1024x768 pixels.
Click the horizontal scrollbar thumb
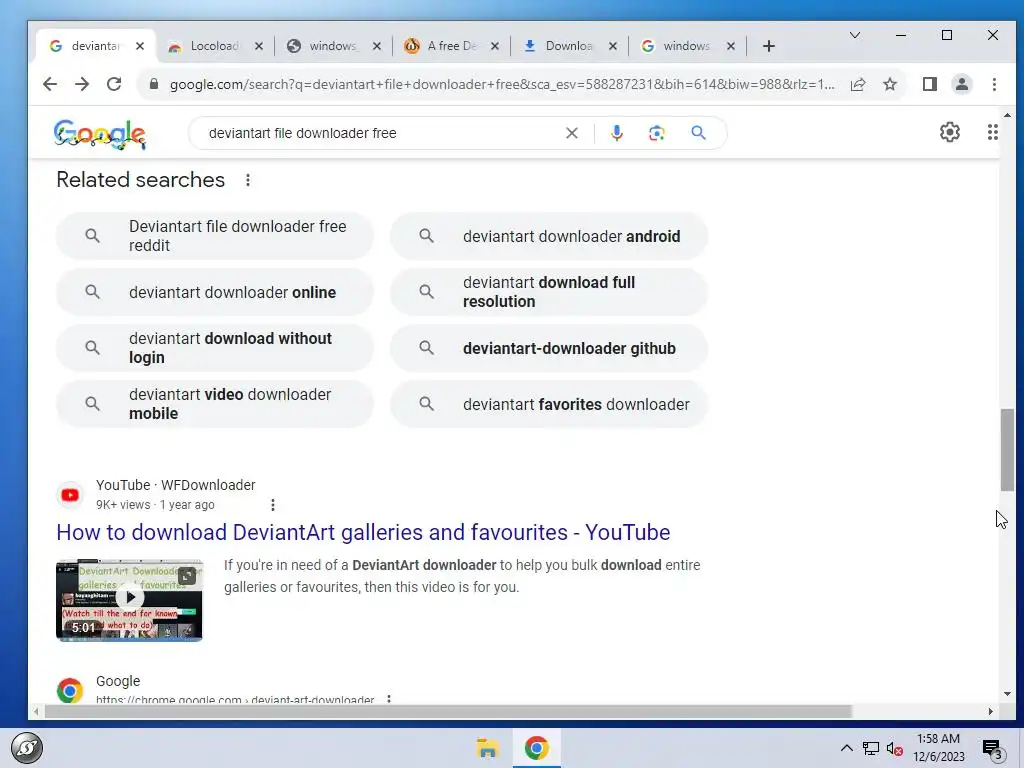pos(448,711)
